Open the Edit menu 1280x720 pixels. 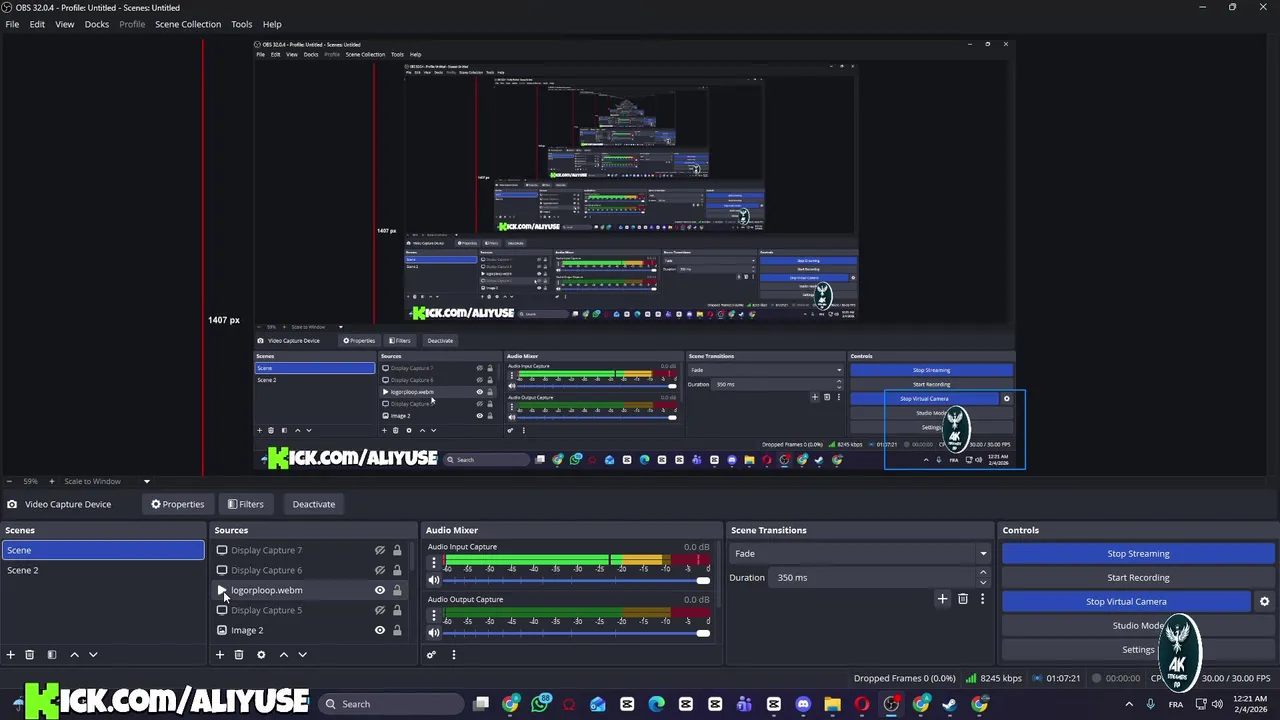(x=37, y=24)
